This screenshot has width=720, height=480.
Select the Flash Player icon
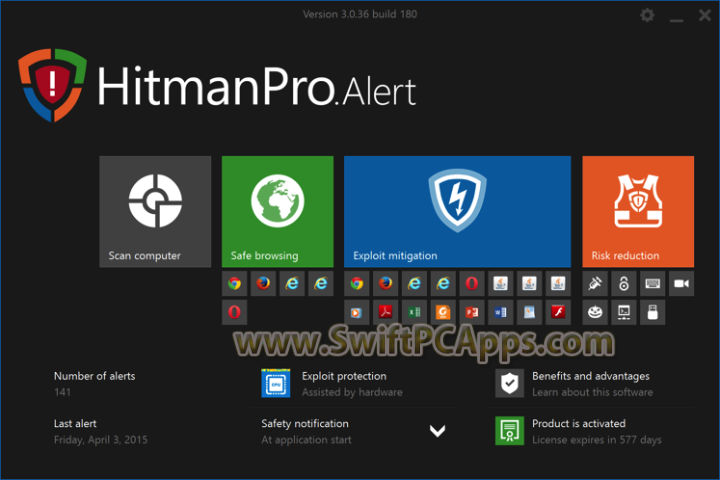coord(558,312)
